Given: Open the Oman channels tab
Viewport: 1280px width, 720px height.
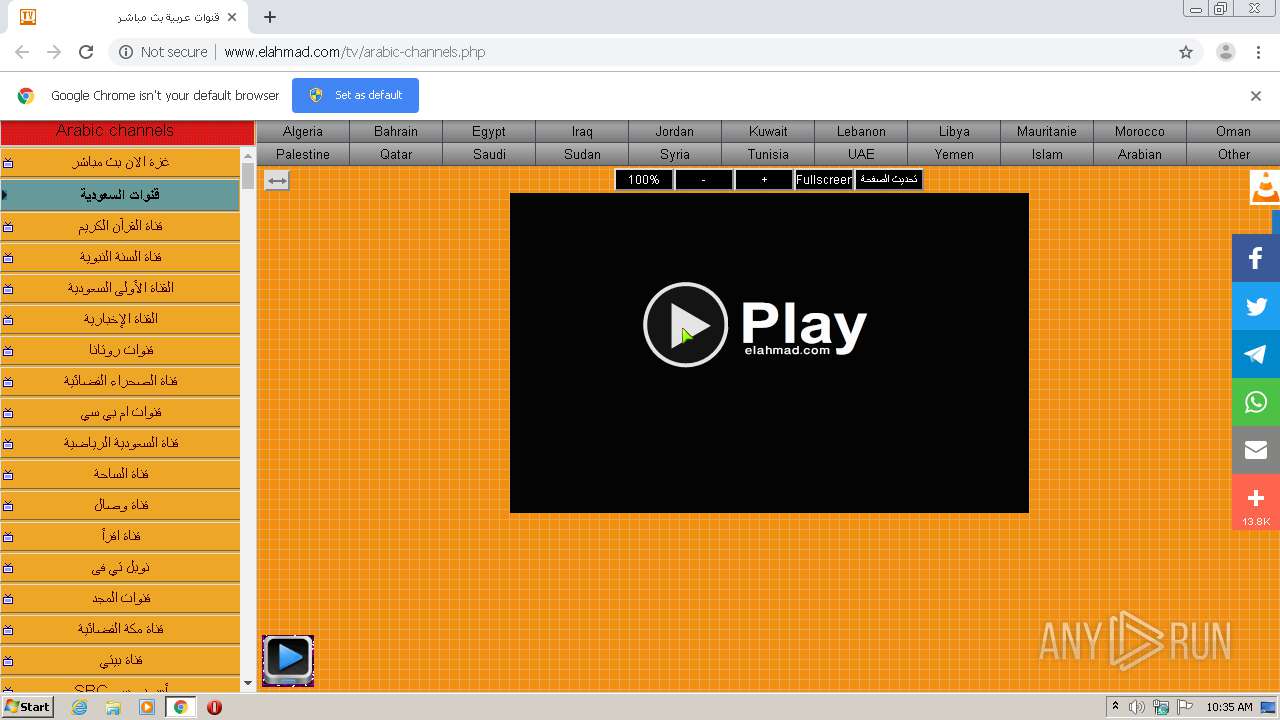Looking at the screenshot, I should [x=1233, y=131].
